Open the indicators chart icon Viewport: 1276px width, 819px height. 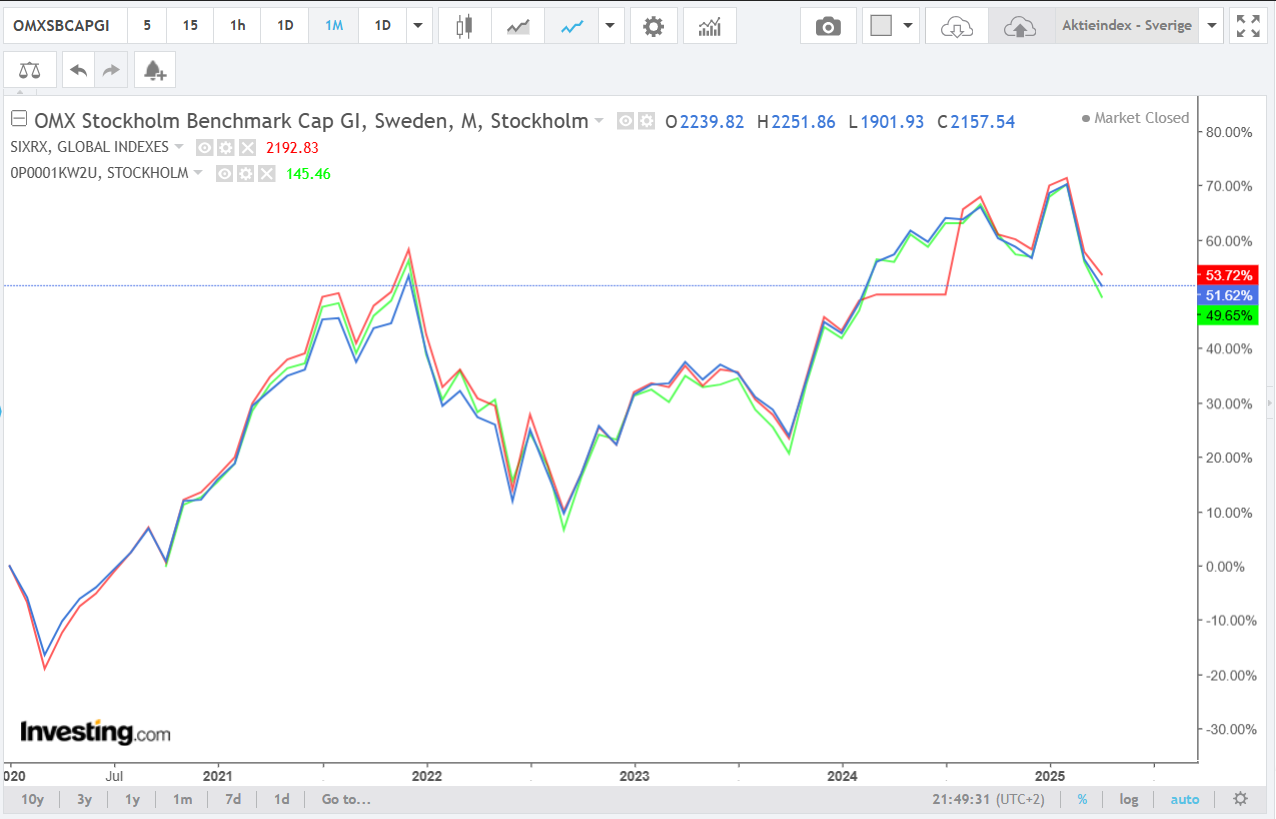click(710, 26)
